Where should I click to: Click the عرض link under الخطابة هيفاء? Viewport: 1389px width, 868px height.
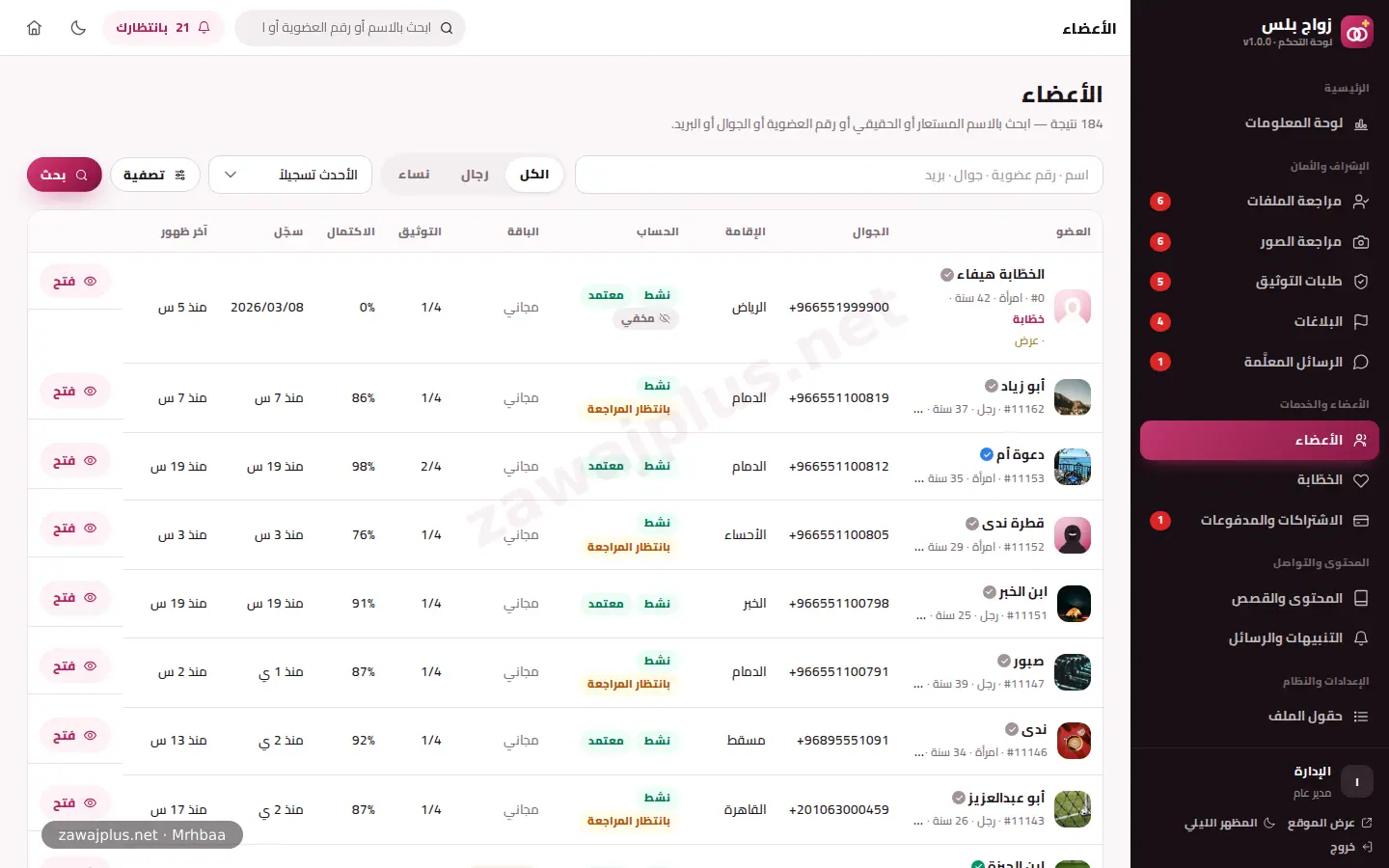[1027, 341]
